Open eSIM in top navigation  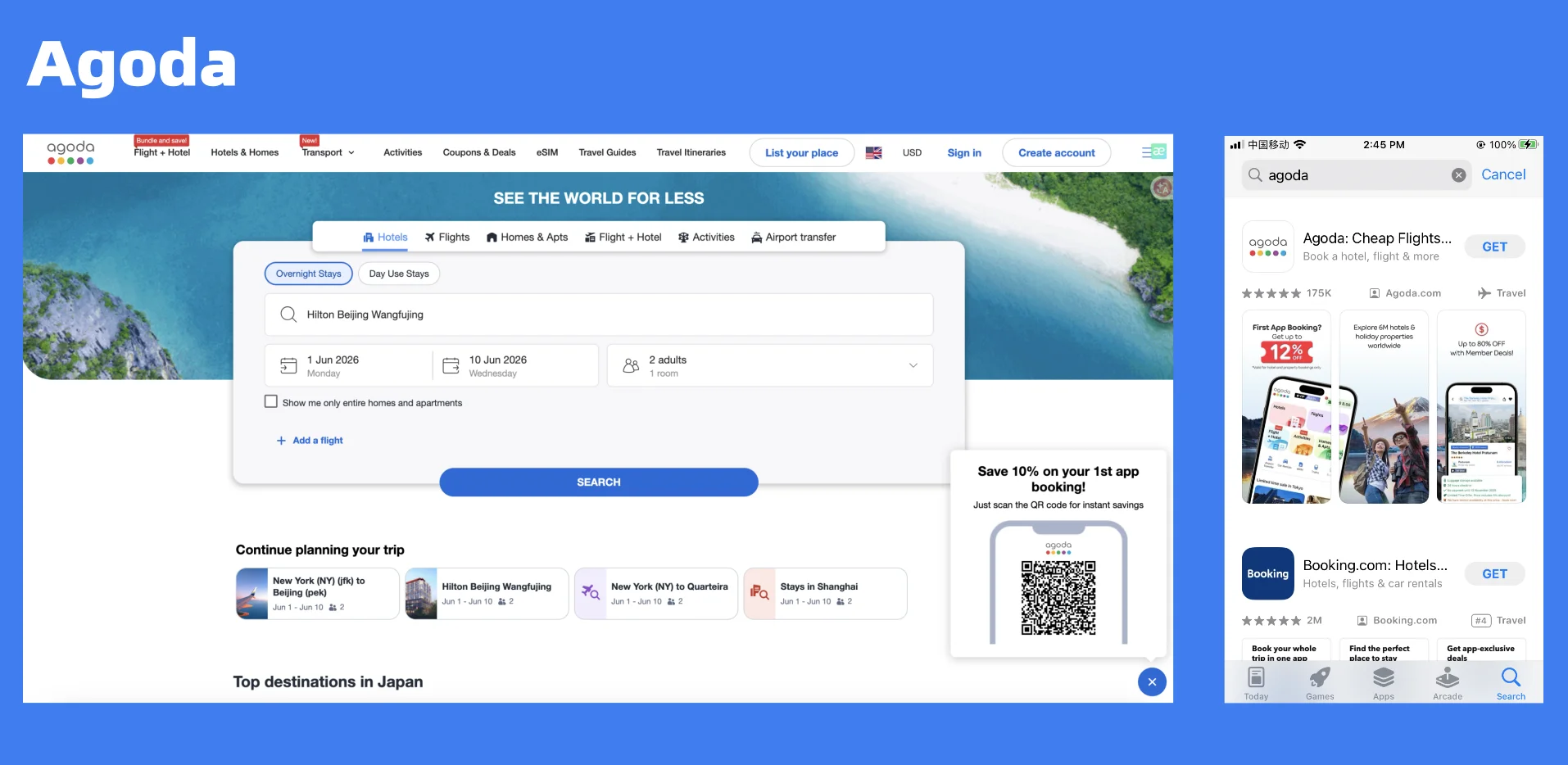[x=547, y=152]
